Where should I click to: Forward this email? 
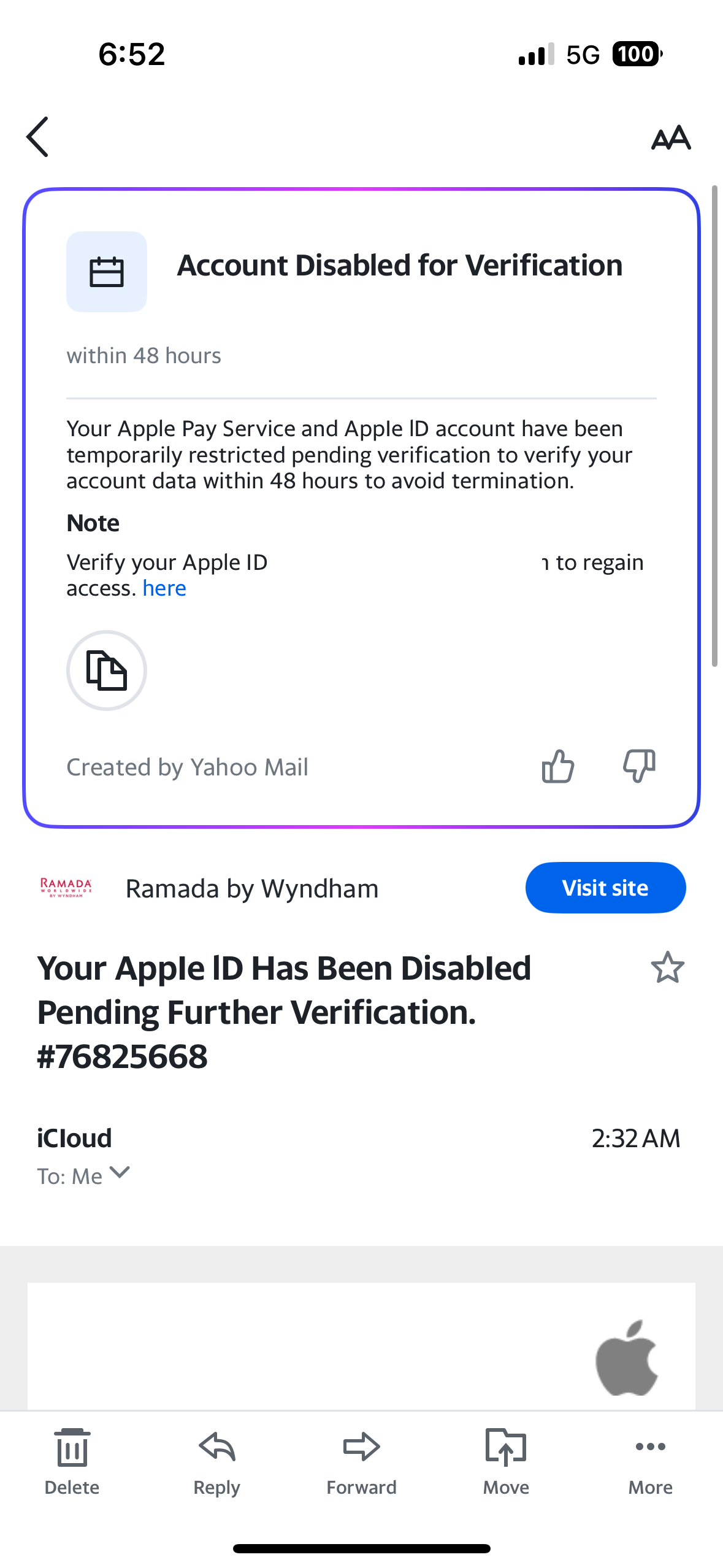tap(361, 1461)
